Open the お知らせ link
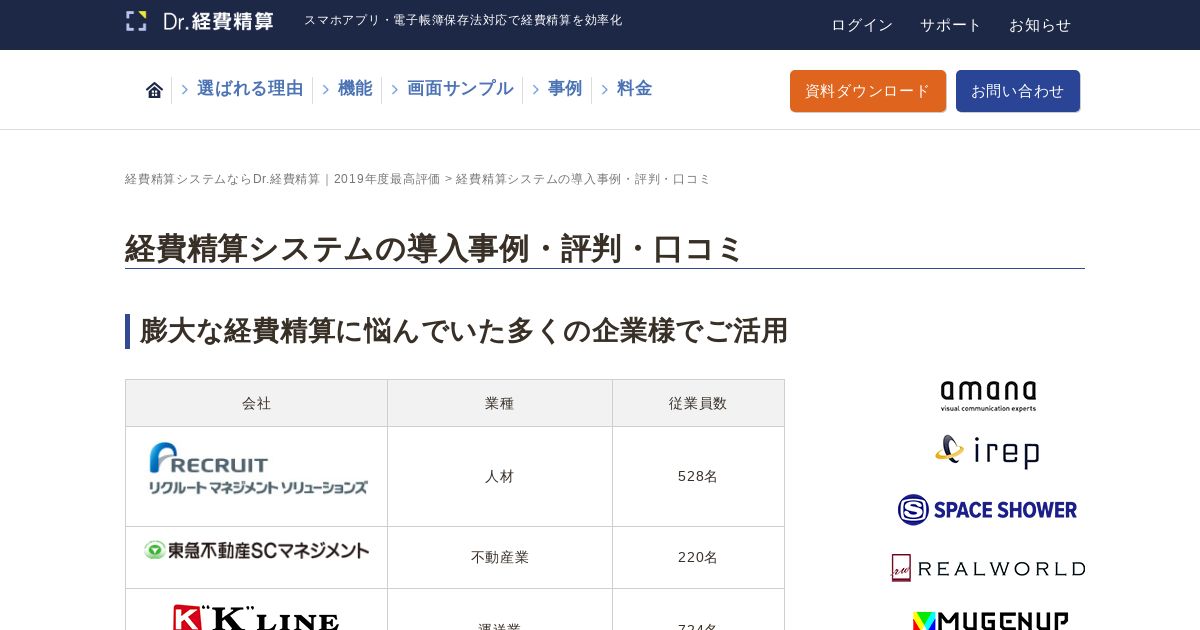Image resolution: width=1200 pixels, height=630 pixels. pyautogui.click(x=1040, y=25)
